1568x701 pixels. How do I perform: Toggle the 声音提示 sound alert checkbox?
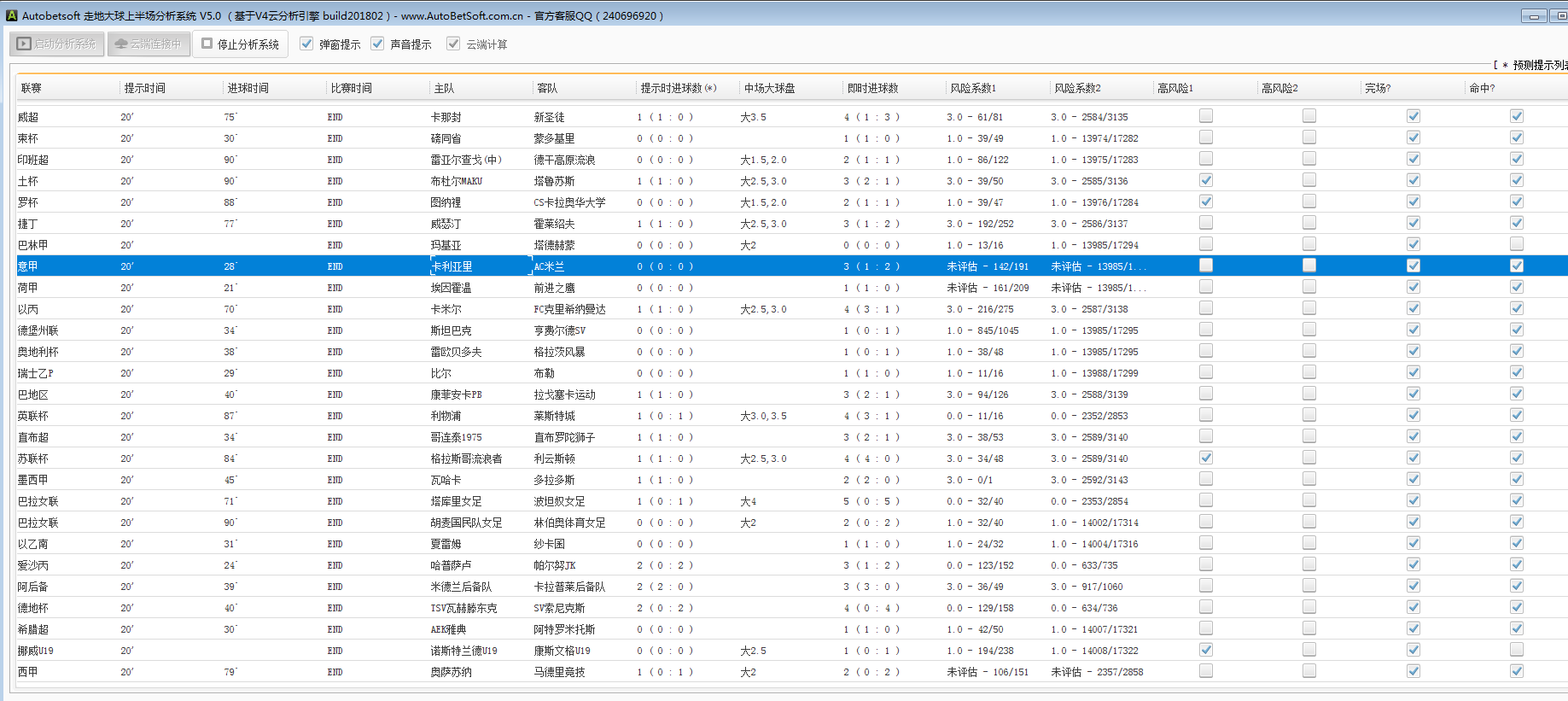[377, 44]
